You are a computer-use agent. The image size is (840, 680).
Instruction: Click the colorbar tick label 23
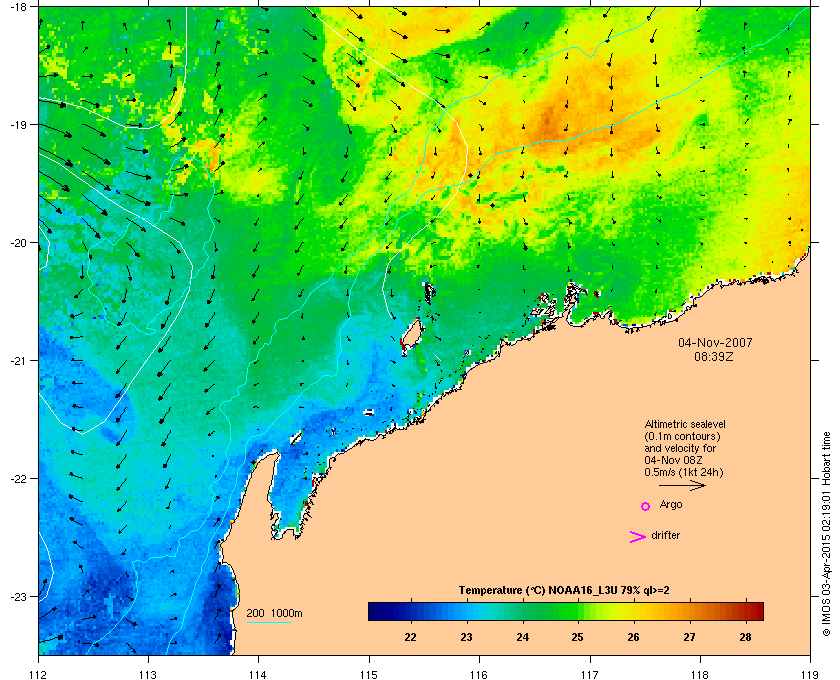(466, 637)
